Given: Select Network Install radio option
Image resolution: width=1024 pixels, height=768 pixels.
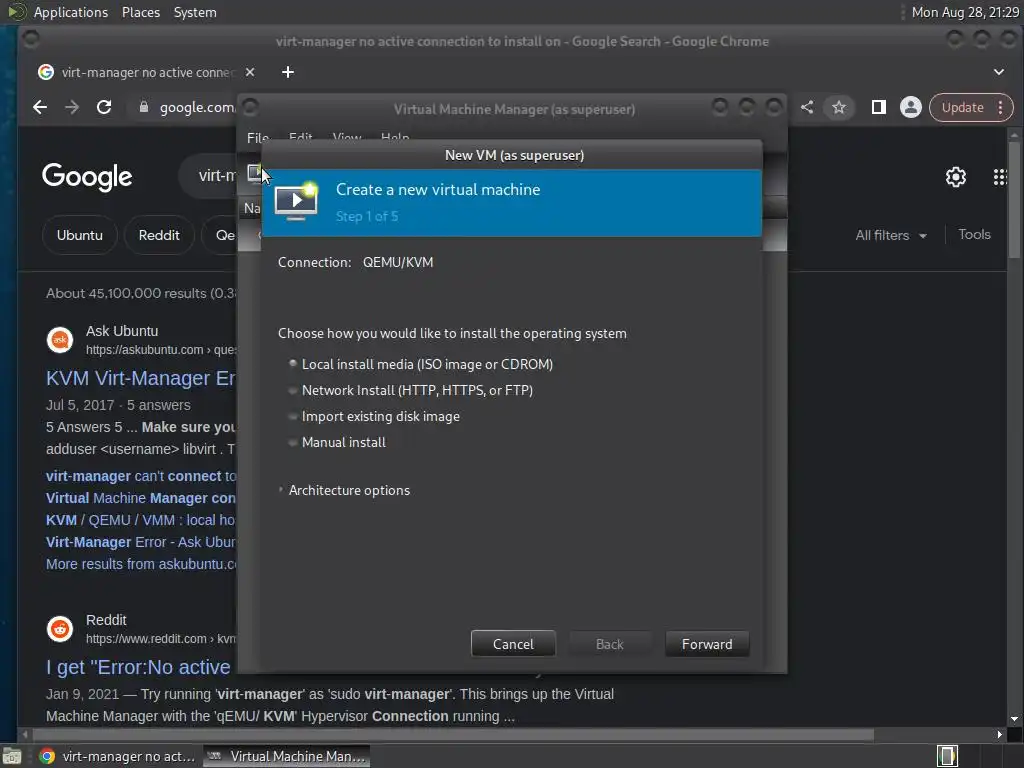Looking at the screenshot, I should pos(293,391).
